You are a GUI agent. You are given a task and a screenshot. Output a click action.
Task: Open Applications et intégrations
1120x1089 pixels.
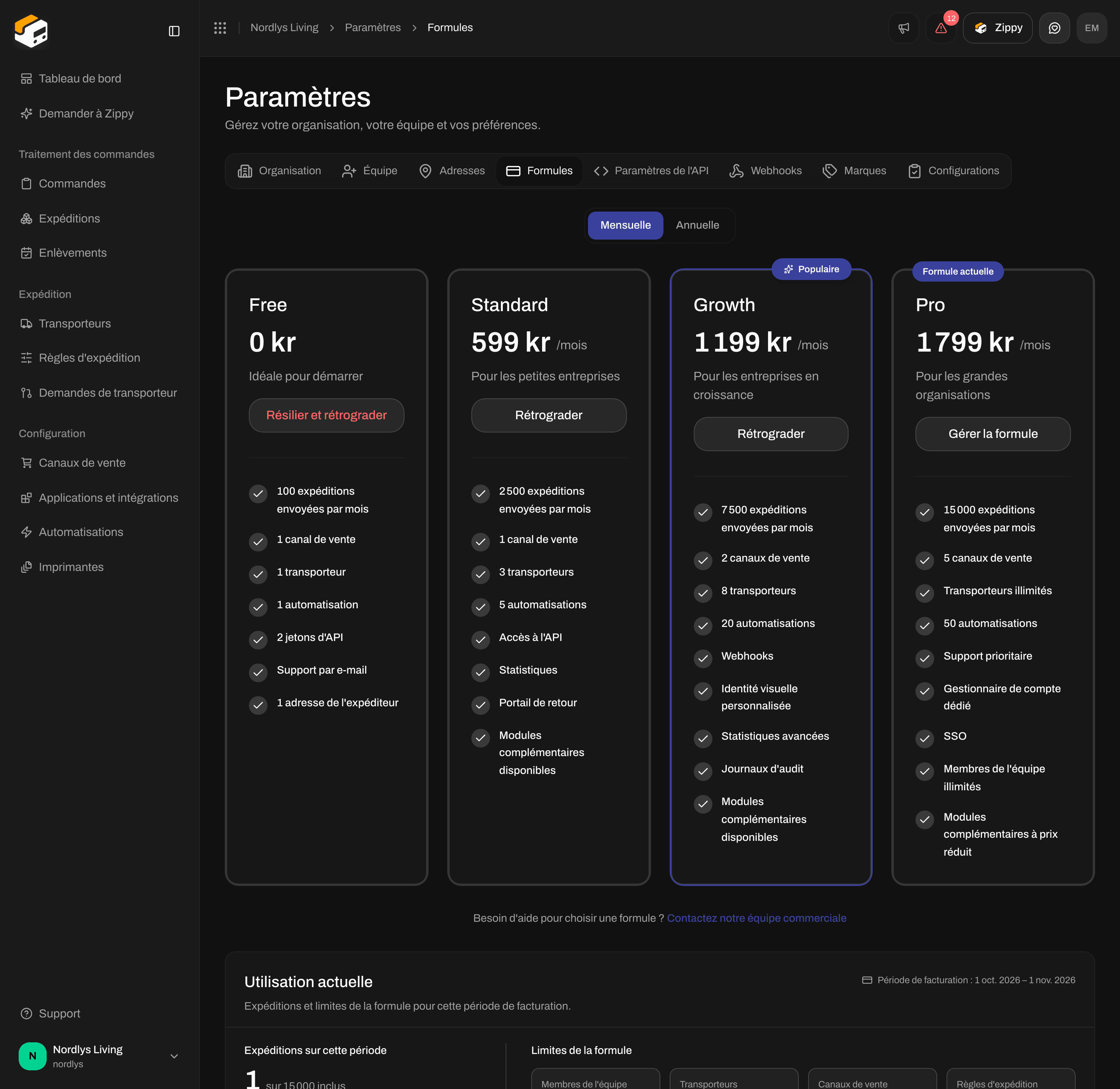click(99, 497)
